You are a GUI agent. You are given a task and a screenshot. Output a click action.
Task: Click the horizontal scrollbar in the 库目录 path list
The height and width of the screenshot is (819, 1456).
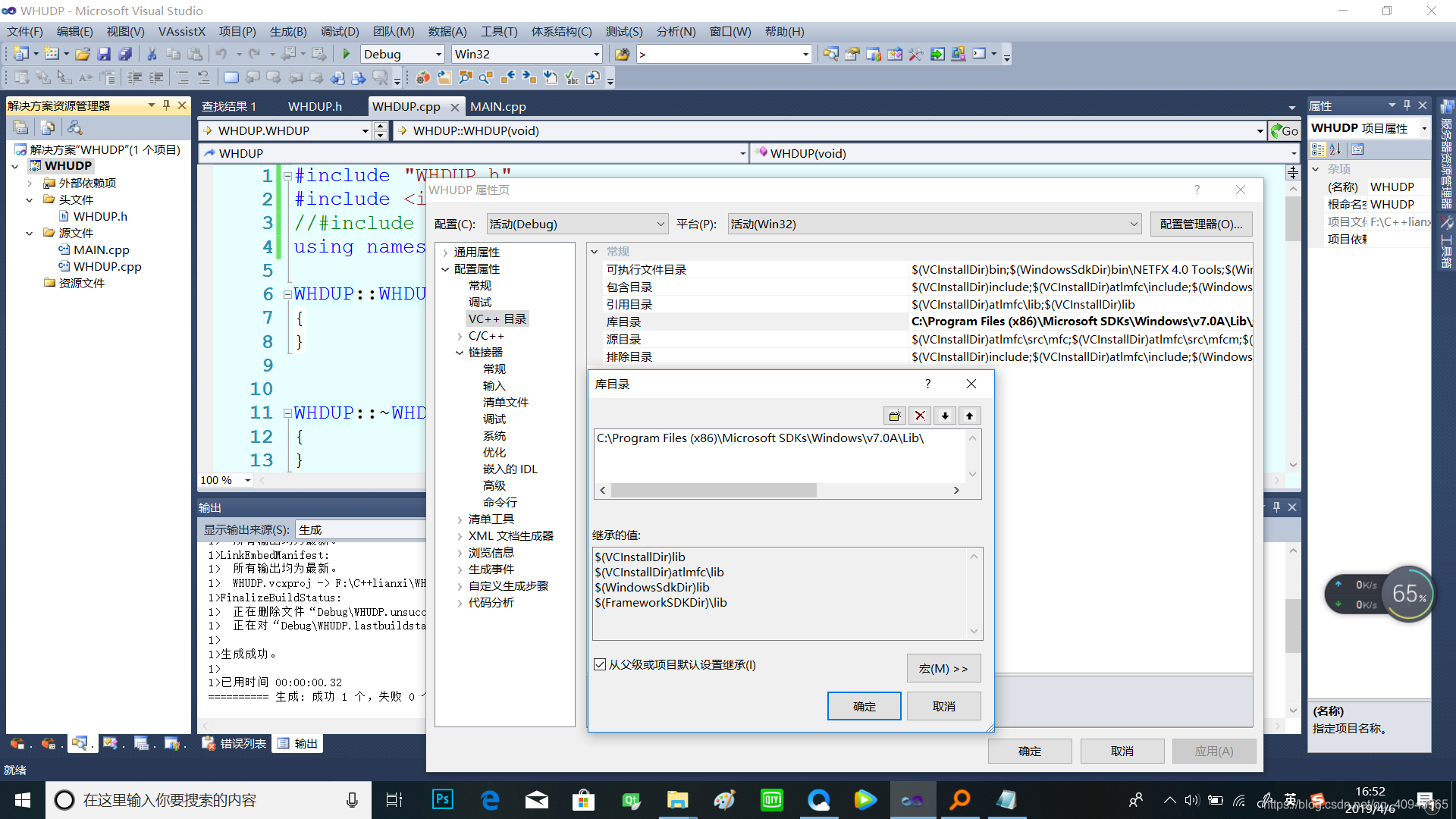(714, 490)
